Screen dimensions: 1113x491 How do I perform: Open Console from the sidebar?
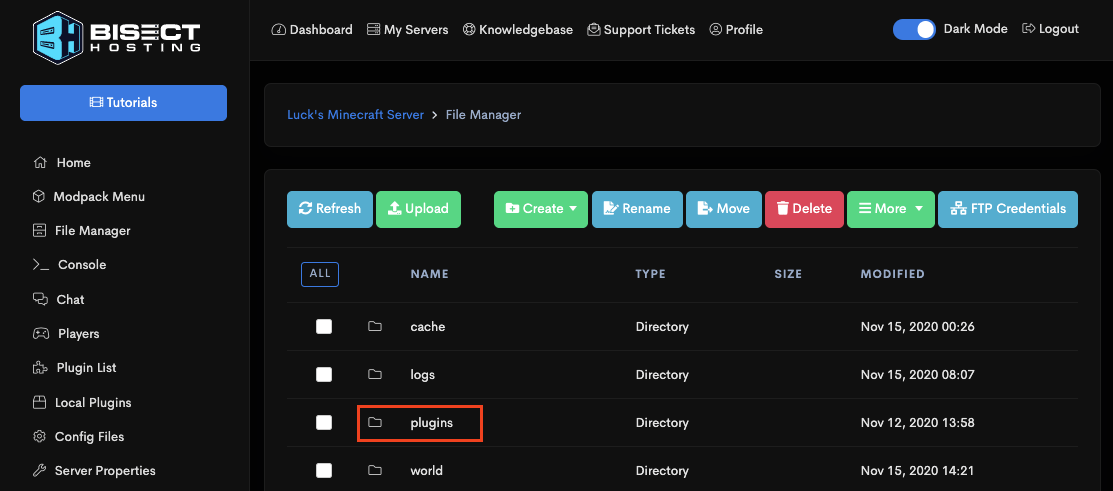click(81, 265)
